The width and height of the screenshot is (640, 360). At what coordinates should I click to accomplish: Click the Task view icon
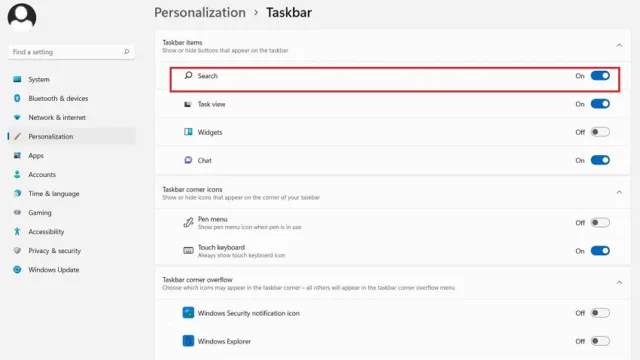point(188,104)
